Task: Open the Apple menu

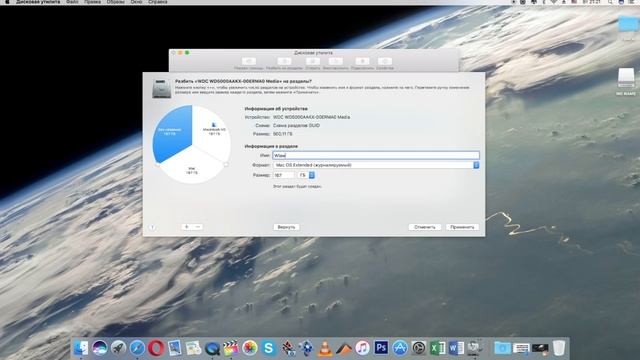Action: click(7, 2)
